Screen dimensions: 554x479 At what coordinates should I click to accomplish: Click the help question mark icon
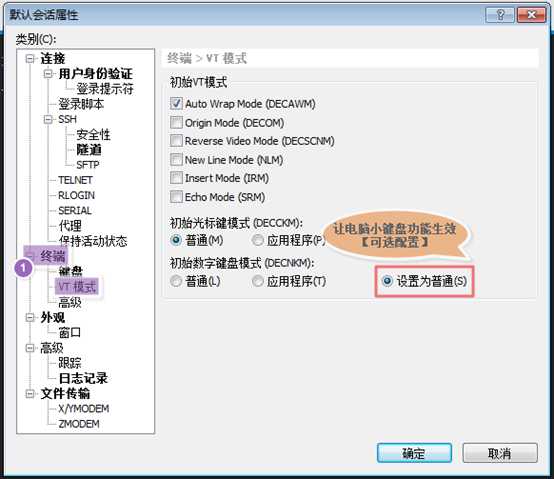tap(500, 14)
